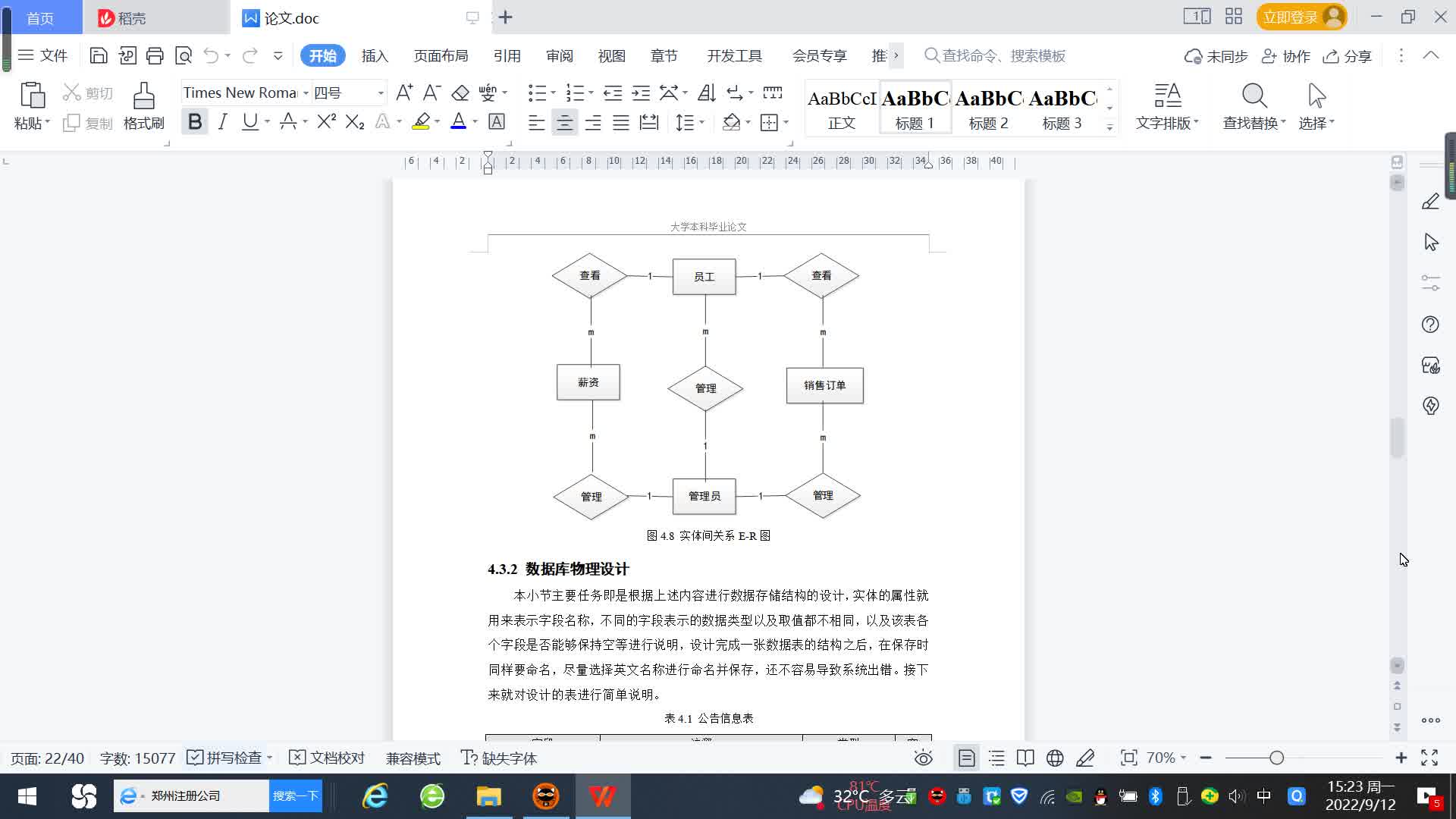
Task: Open the 视图 ribbon tab
Action: (611, 55)
